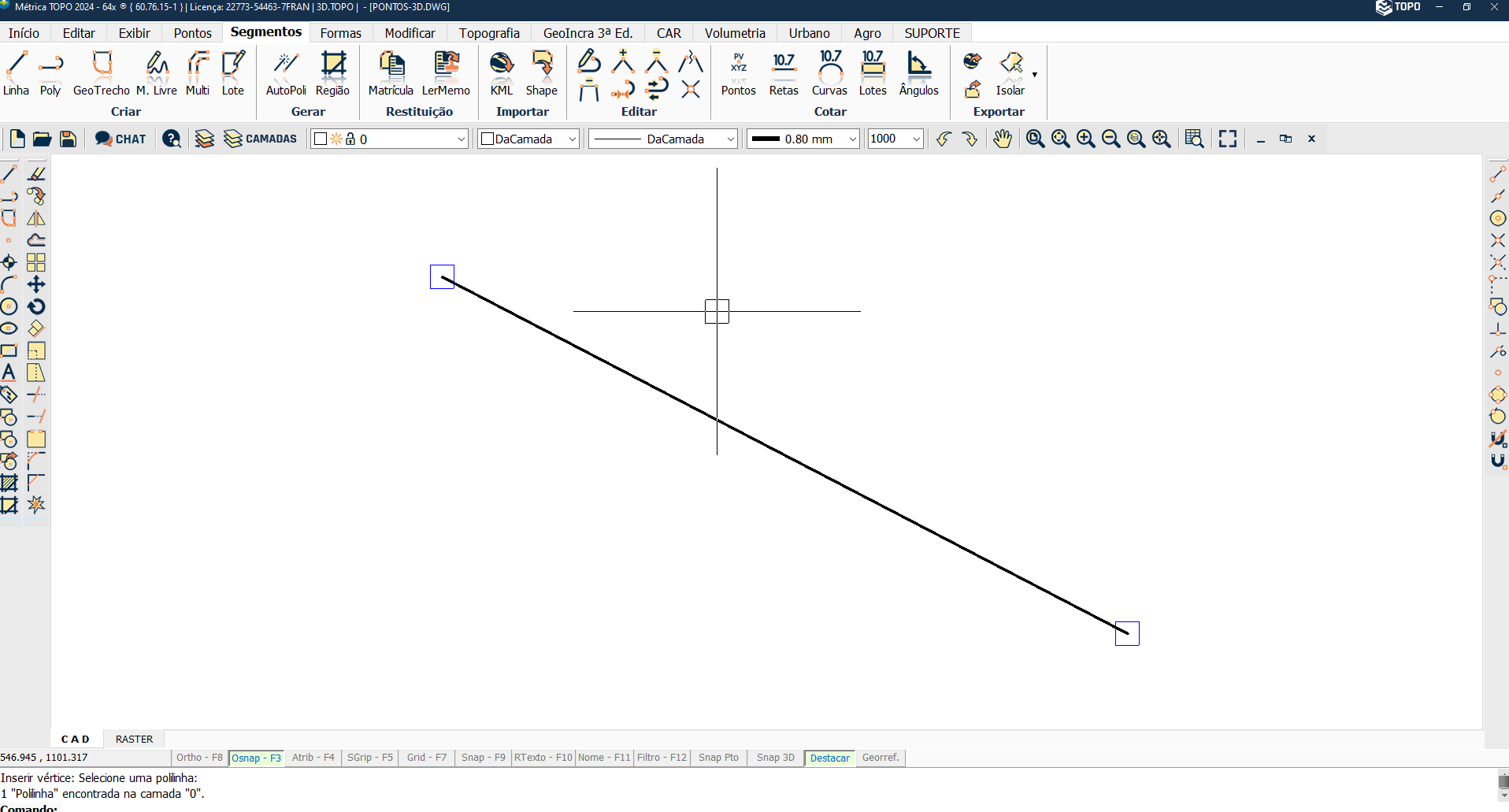This screenshot has width=1509, height=812.
Task: Select the grip at the line's lower-right endpoint
Action: click(1127, 633)
